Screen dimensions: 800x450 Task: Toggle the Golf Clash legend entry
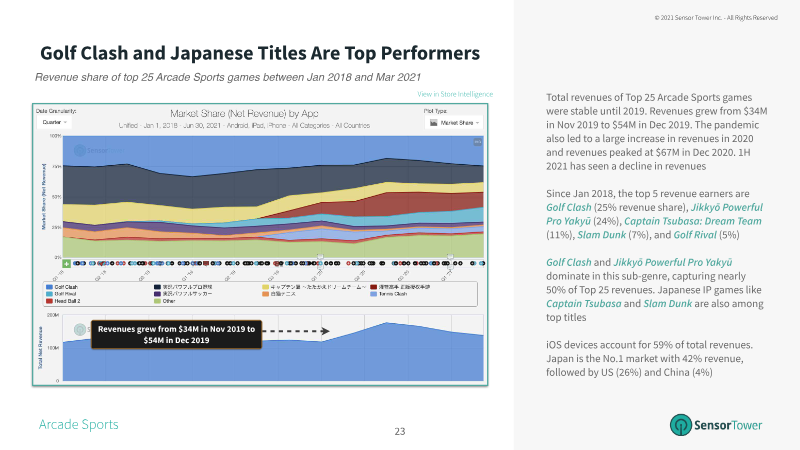pyautogui.click(x=62, y=287)
